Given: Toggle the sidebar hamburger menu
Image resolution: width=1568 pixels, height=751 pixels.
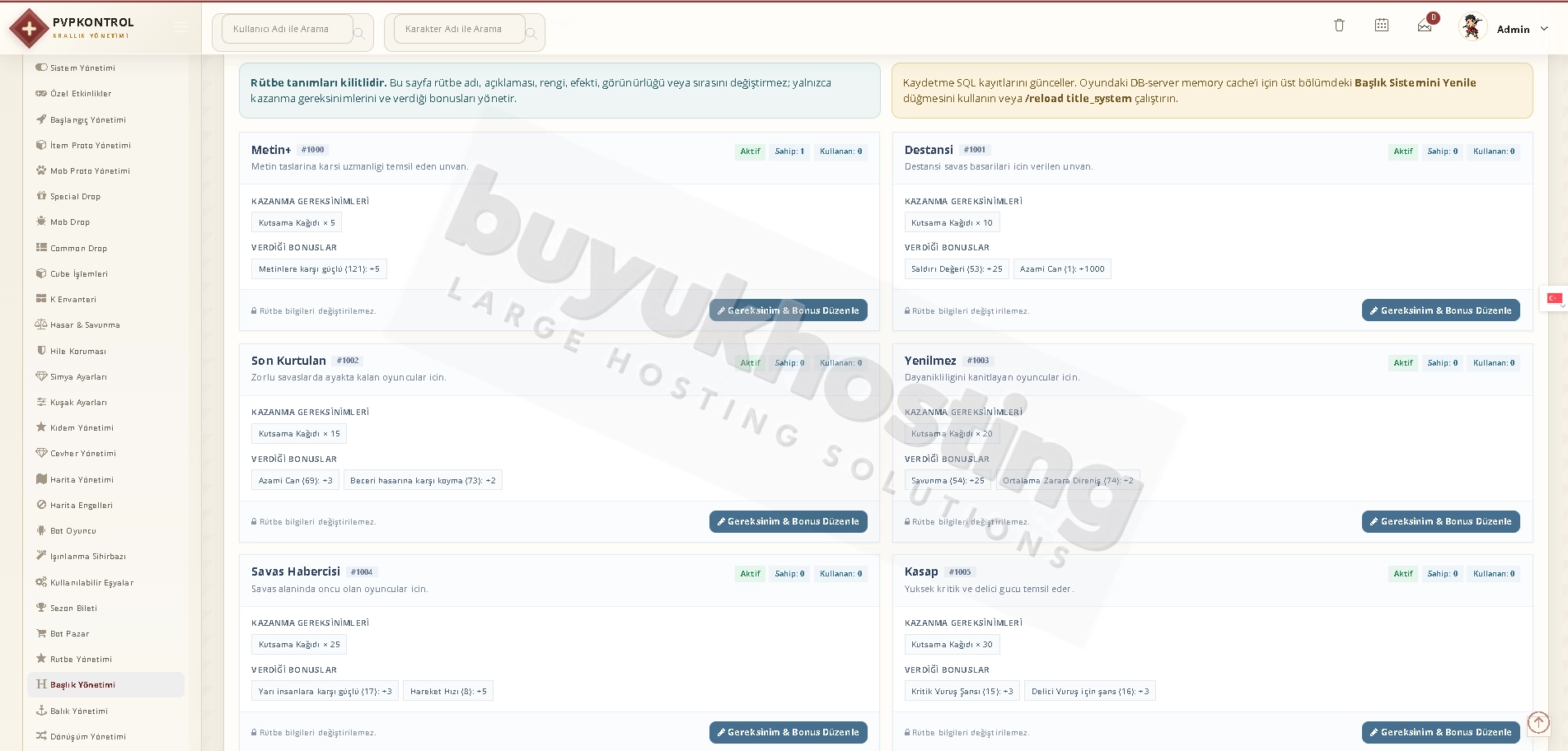Looking at the screenshot, I should click(x=181, y=28).
